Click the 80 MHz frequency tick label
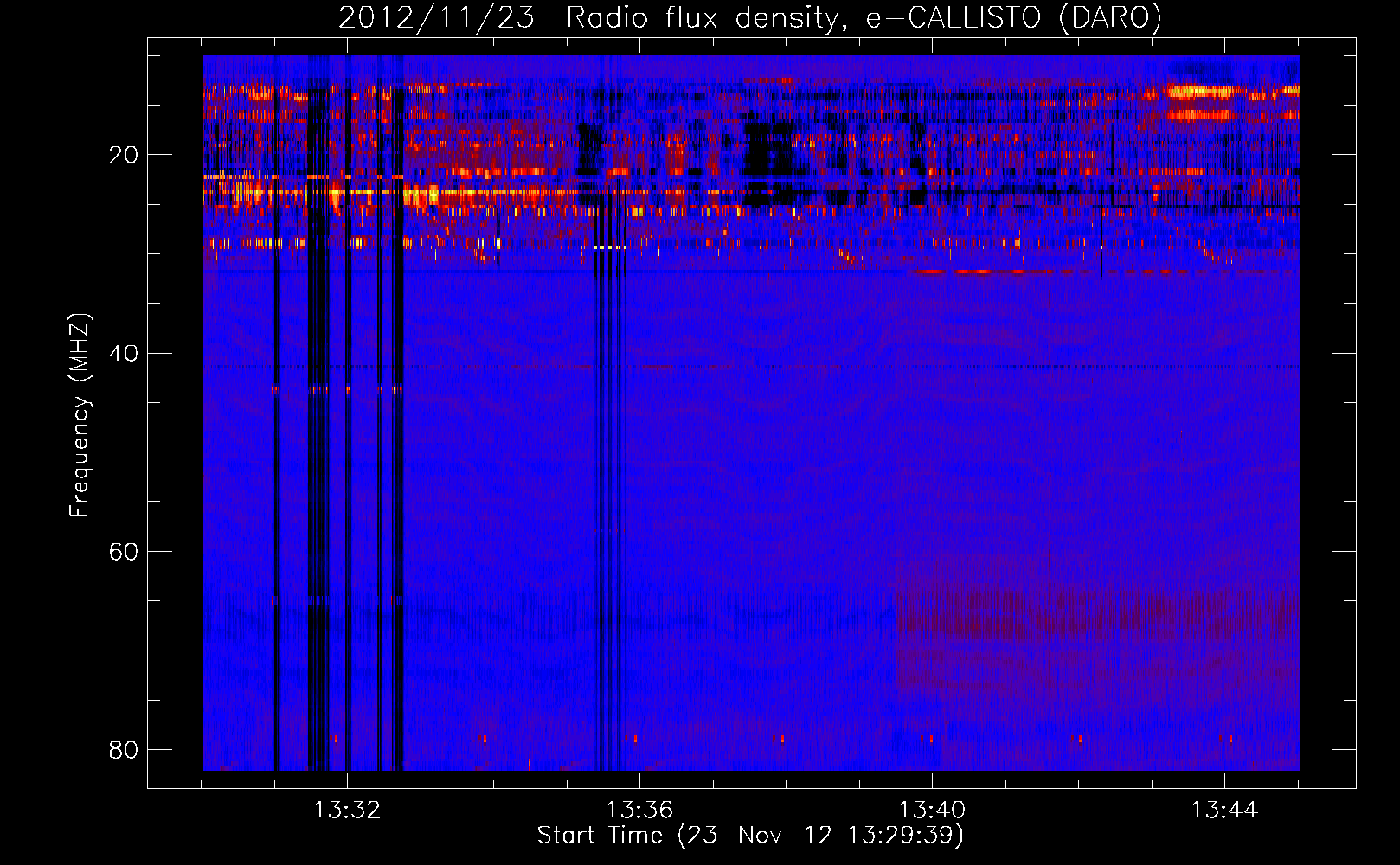This screenshot has height=865, width=1400. tap(124, 750)
